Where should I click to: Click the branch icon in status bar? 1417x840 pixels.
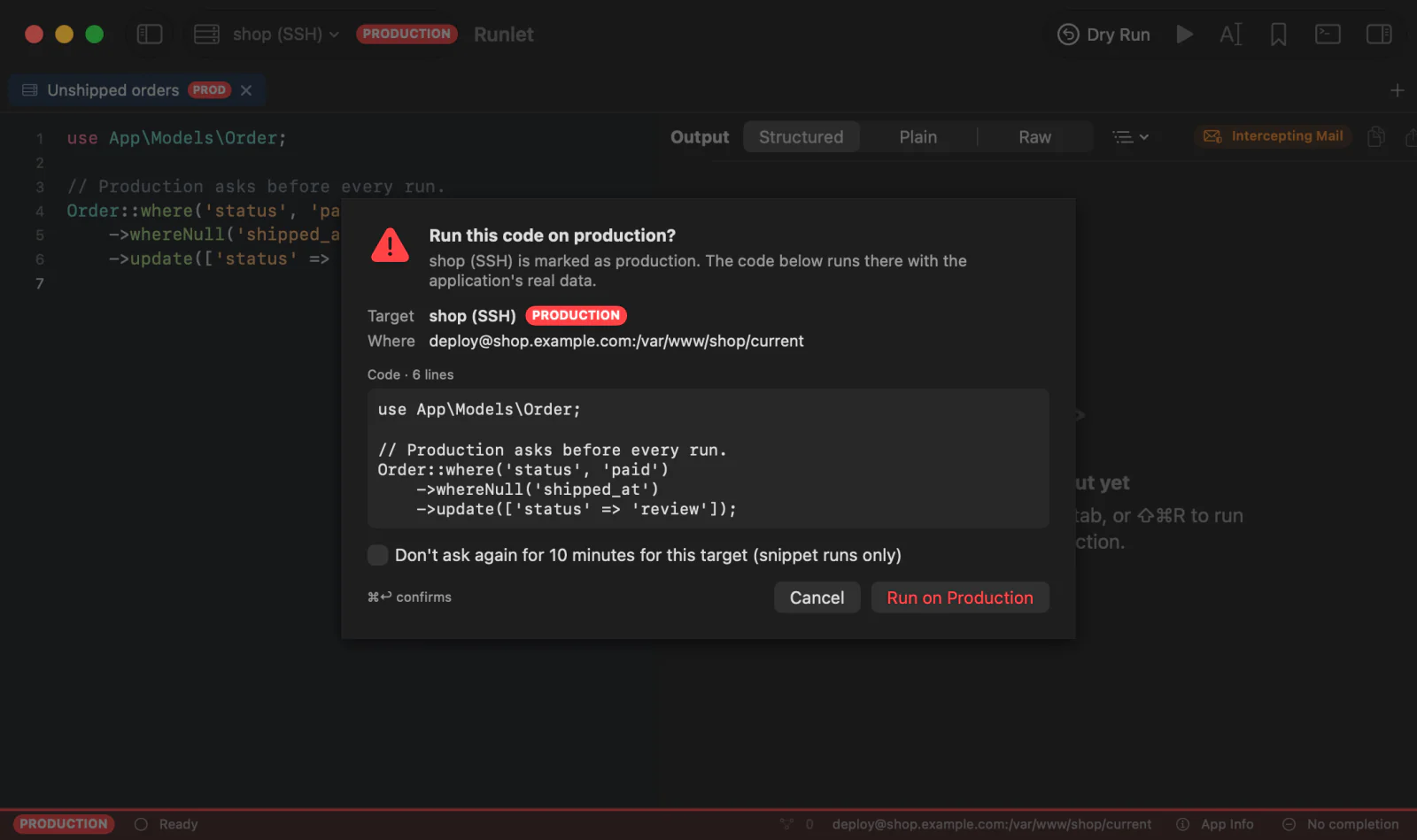click(x=786, y=824)
